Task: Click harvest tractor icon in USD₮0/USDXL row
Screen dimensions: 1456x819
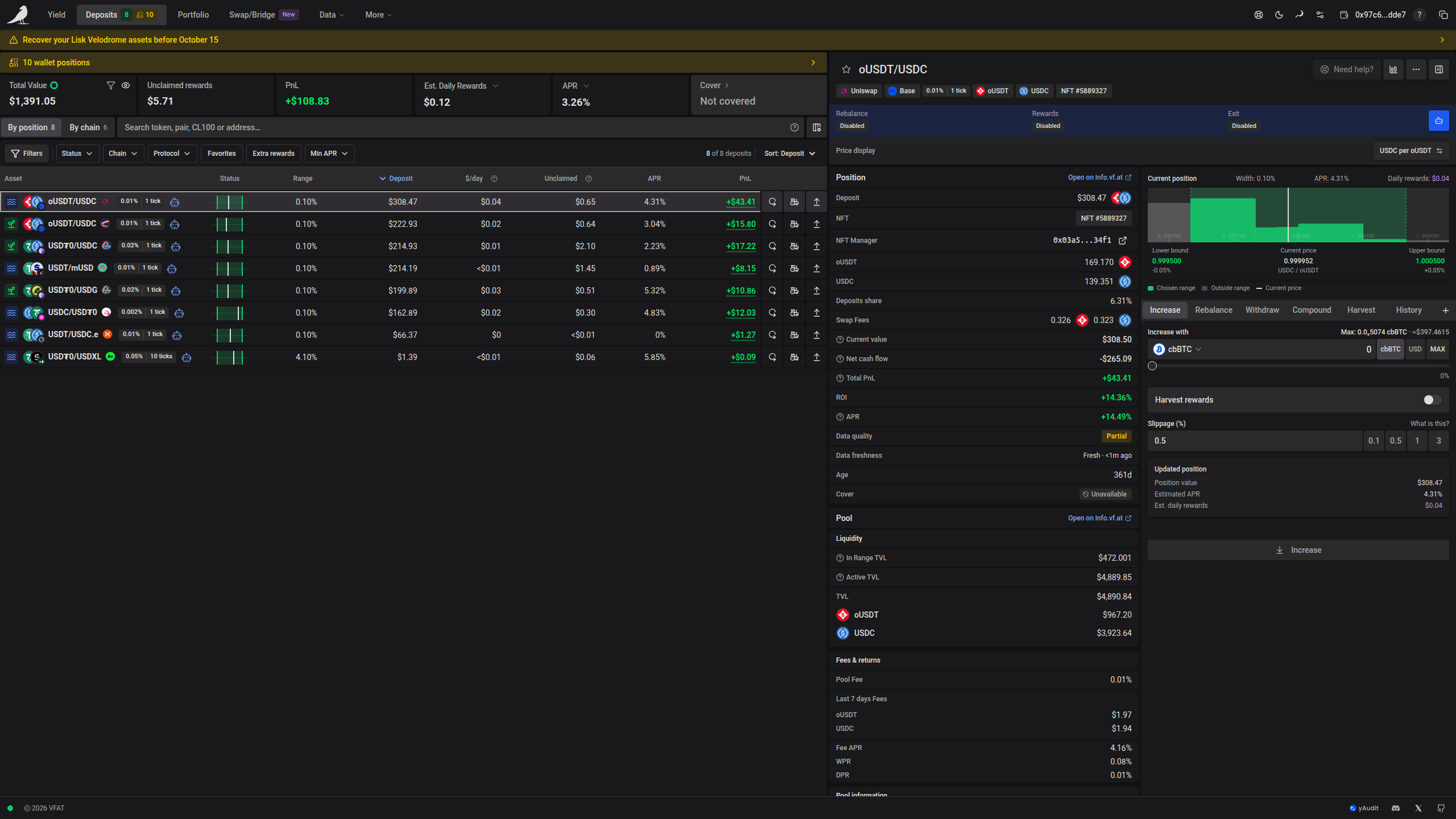Action: pos(795,357)
